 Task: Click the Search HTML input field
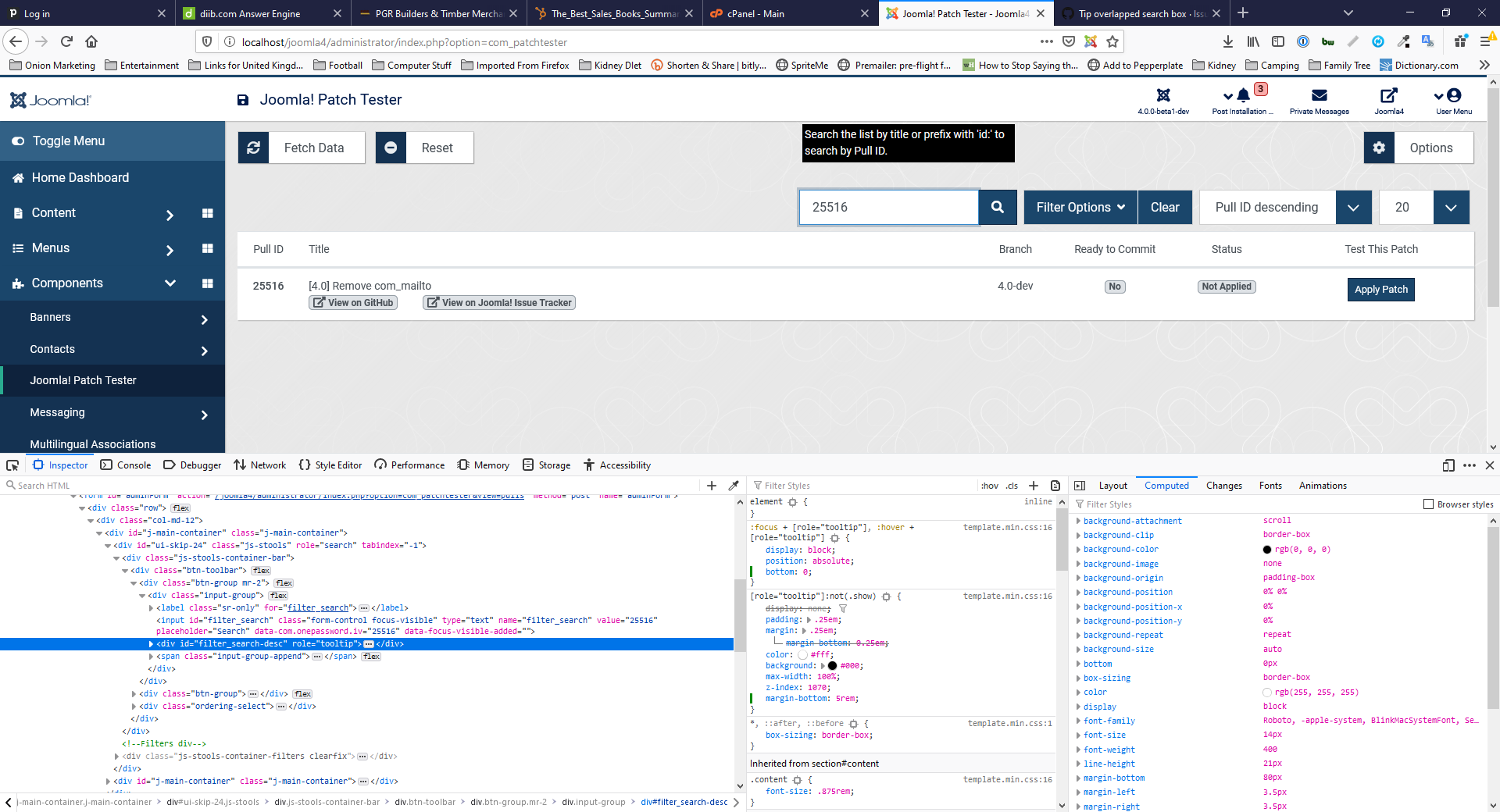[352, 486]
